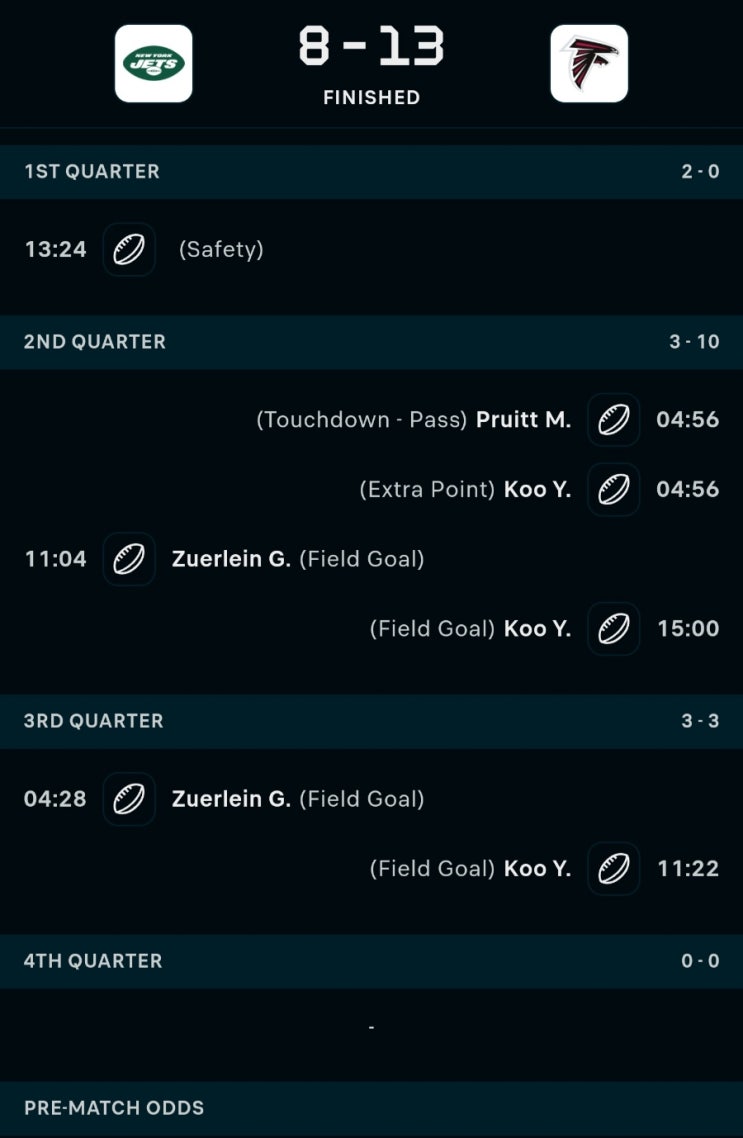Click the football icon for the 11:22 Koo field goal
Image resolution: width=743 pixels, height=1138 pixels.
613,869
